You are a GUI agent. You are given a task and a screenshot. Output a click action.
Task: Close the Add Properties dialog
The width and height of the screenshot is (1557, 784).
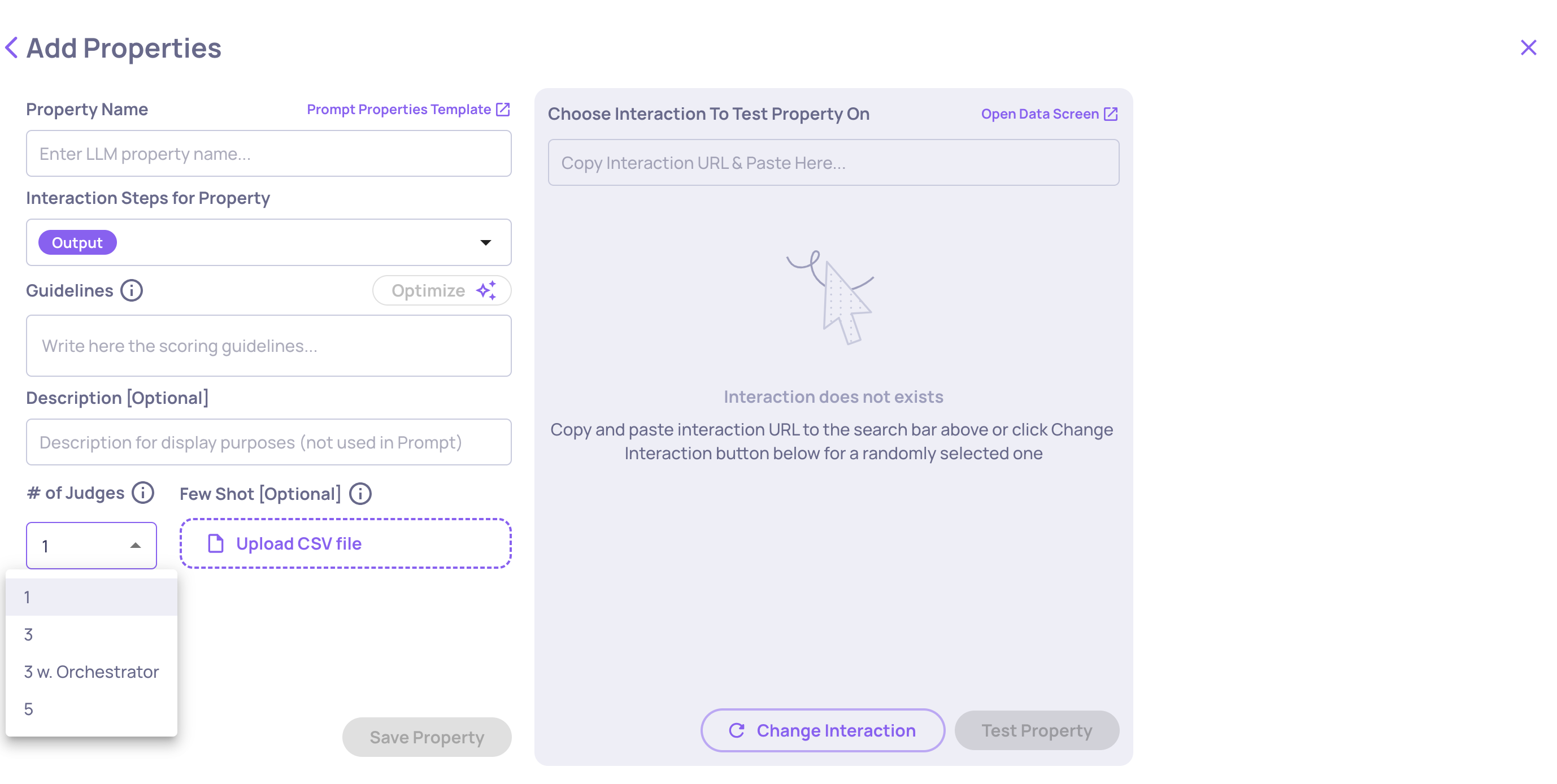coord(1528,47)
